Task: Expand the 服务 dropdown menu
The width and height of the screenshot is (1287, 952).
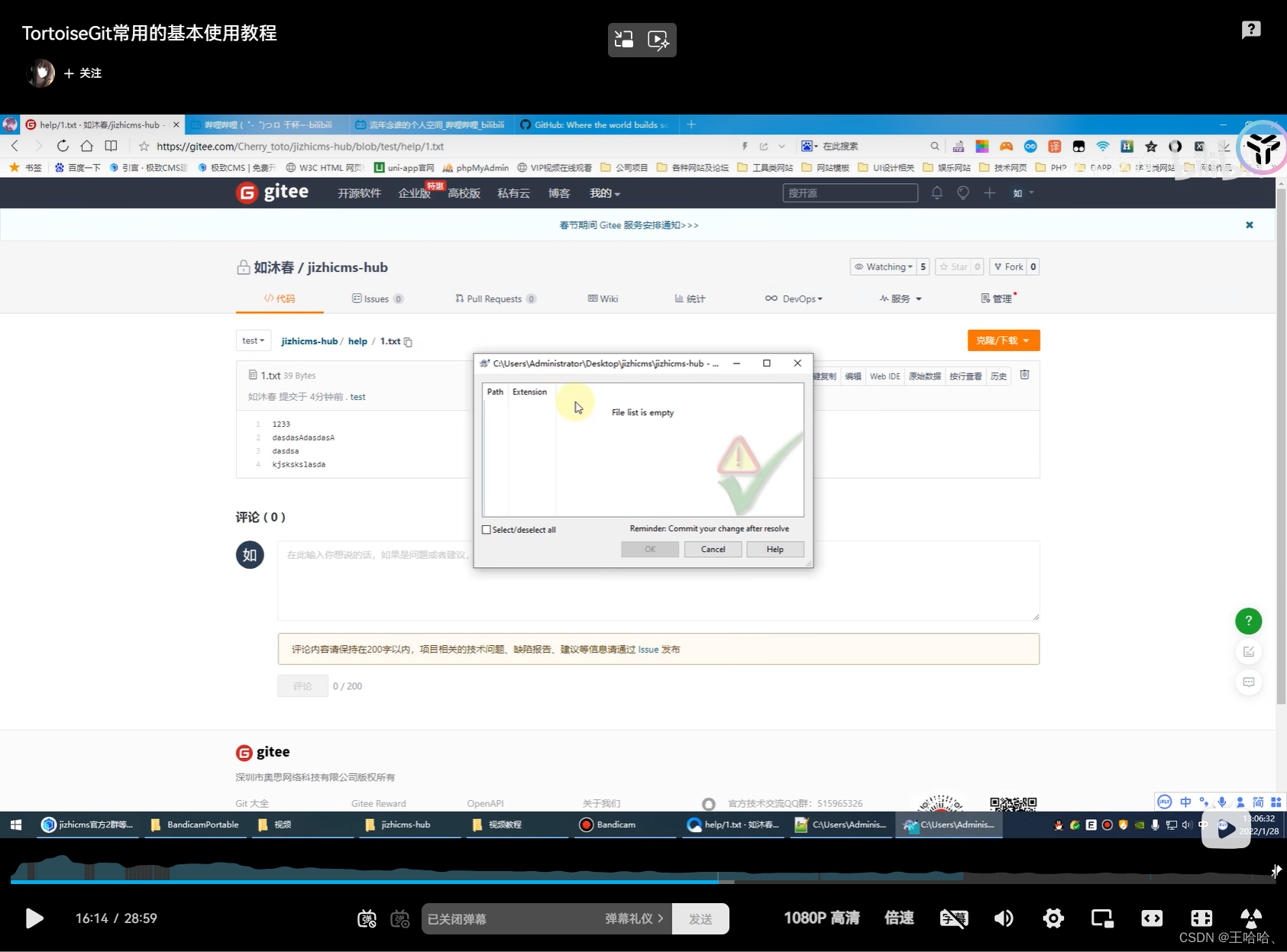Action: (901, 299)
